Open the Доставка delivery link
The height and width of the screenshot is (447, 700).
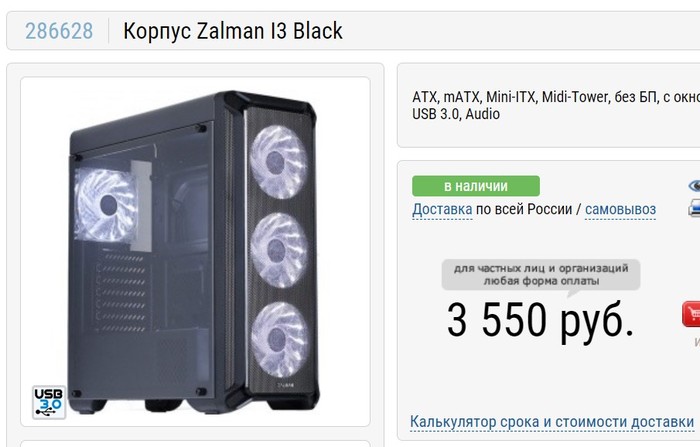click(442, 209)
